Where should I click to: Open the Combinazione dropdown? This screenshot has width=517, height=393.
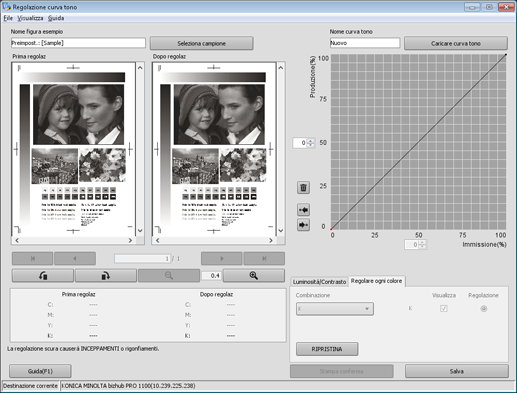(x=335, y=309)
